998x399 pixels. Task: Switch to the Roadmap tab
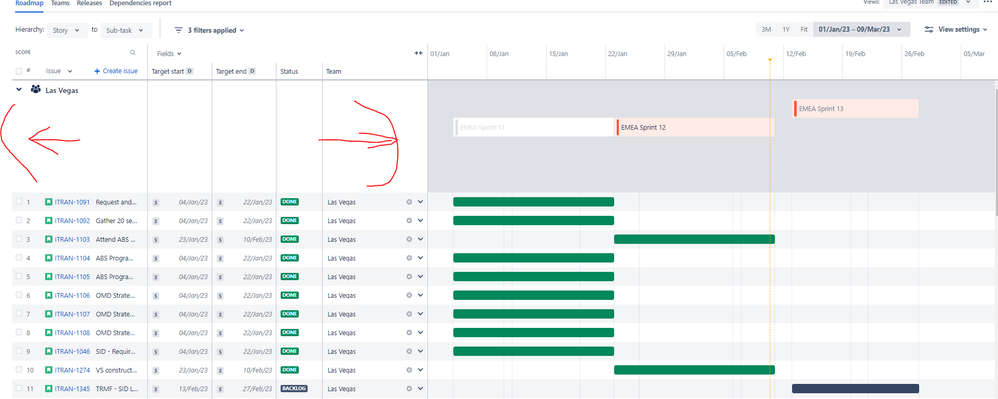29,3
